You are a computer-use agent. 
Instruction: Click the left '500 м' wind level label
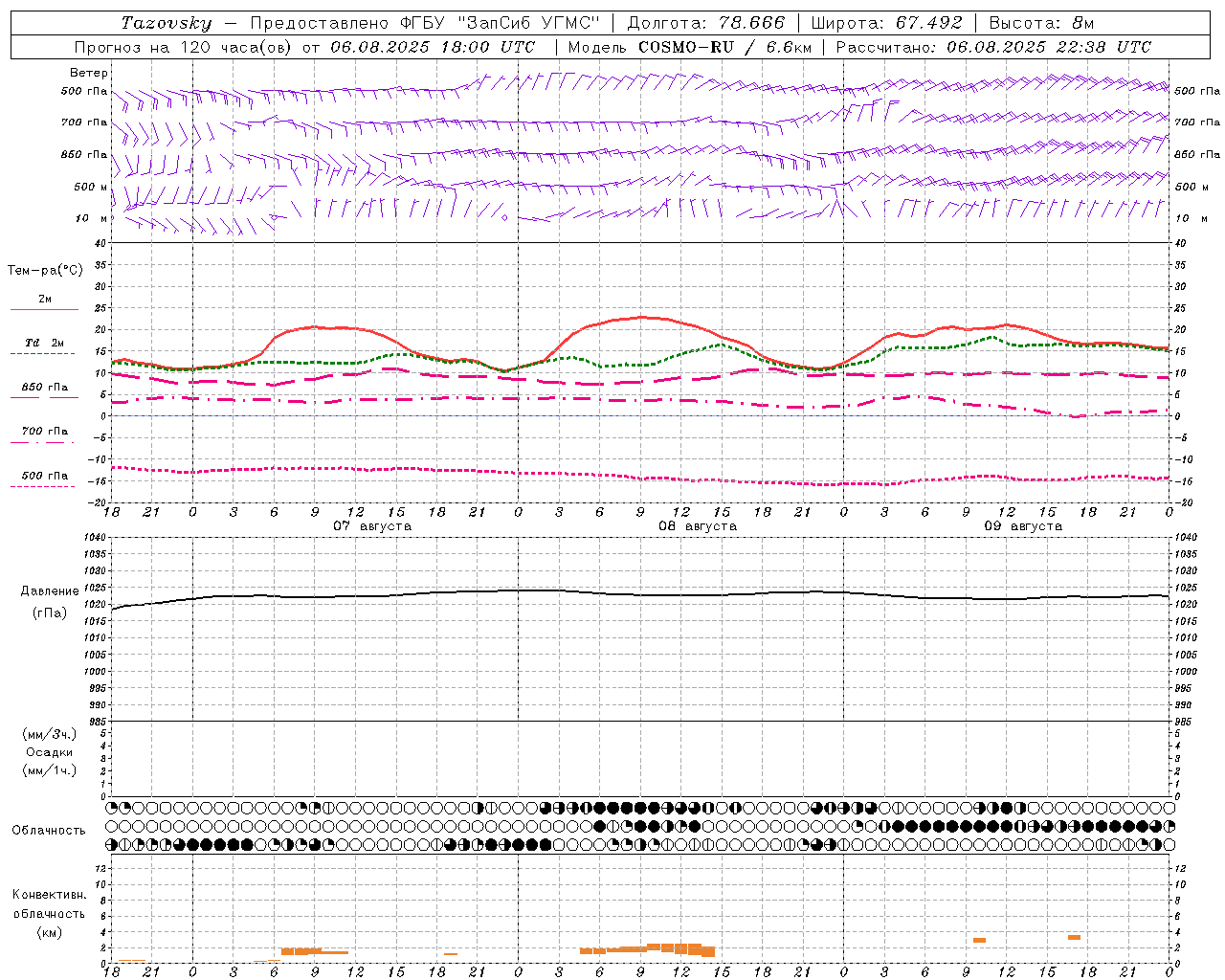[91, 187]
